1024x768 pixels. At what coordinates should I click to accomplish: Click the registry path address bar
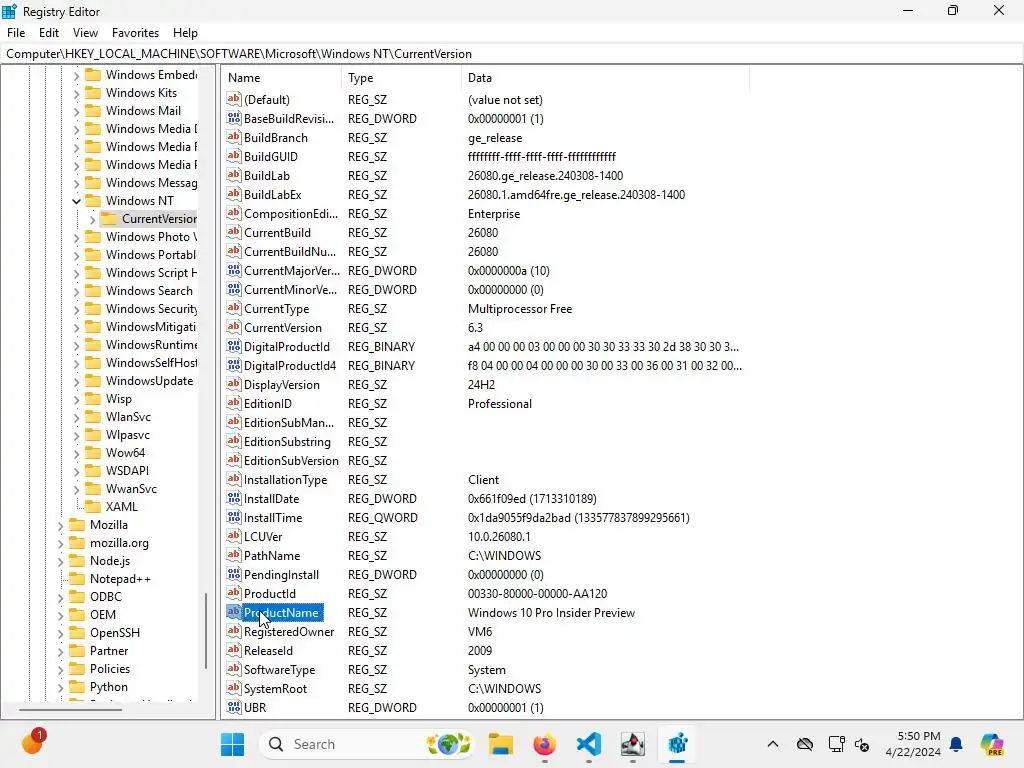tap(512, 54)
